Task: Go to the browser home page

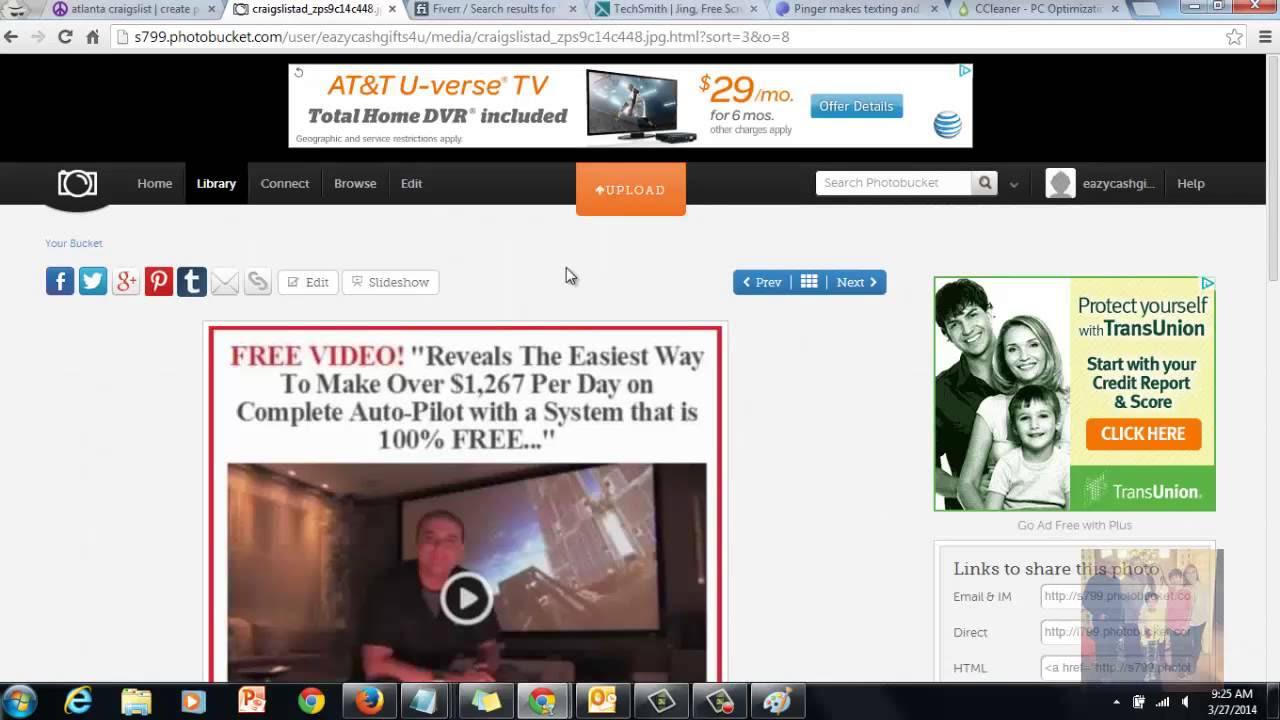Action: coord(92,37)
